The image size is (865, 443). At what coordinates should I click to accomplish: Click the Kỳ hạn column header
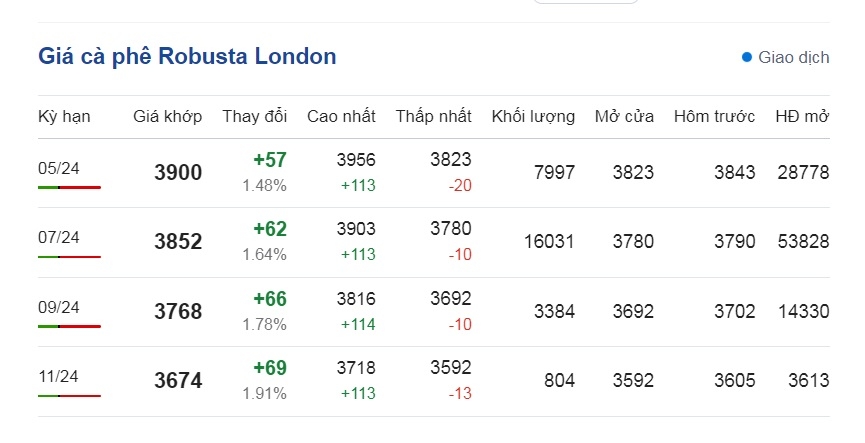coord(64,116)
